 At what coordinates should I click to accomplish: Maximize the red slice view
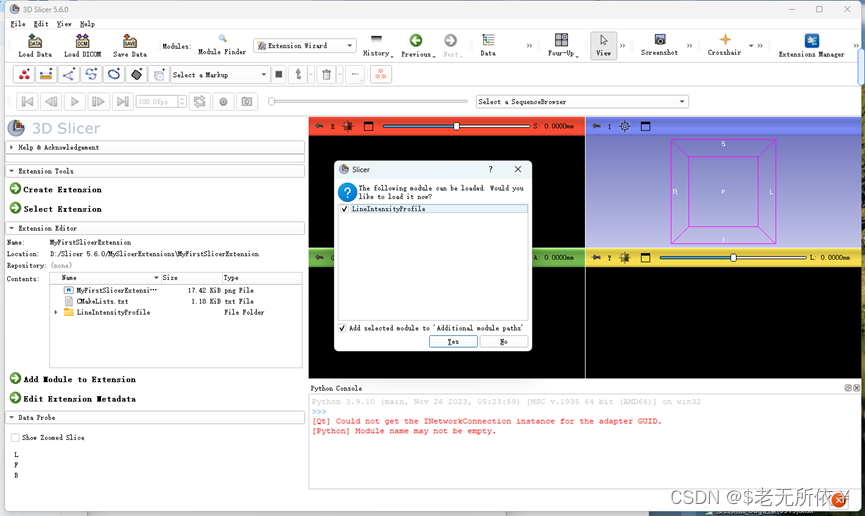pos(369,126)
